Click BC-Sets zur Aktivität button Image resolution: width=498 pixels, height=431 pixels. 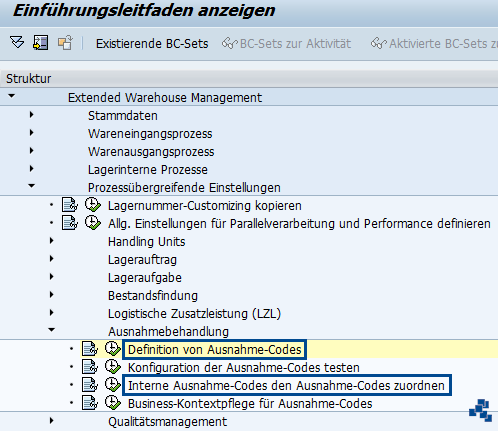pyautogui.click(x=286, y=44)
